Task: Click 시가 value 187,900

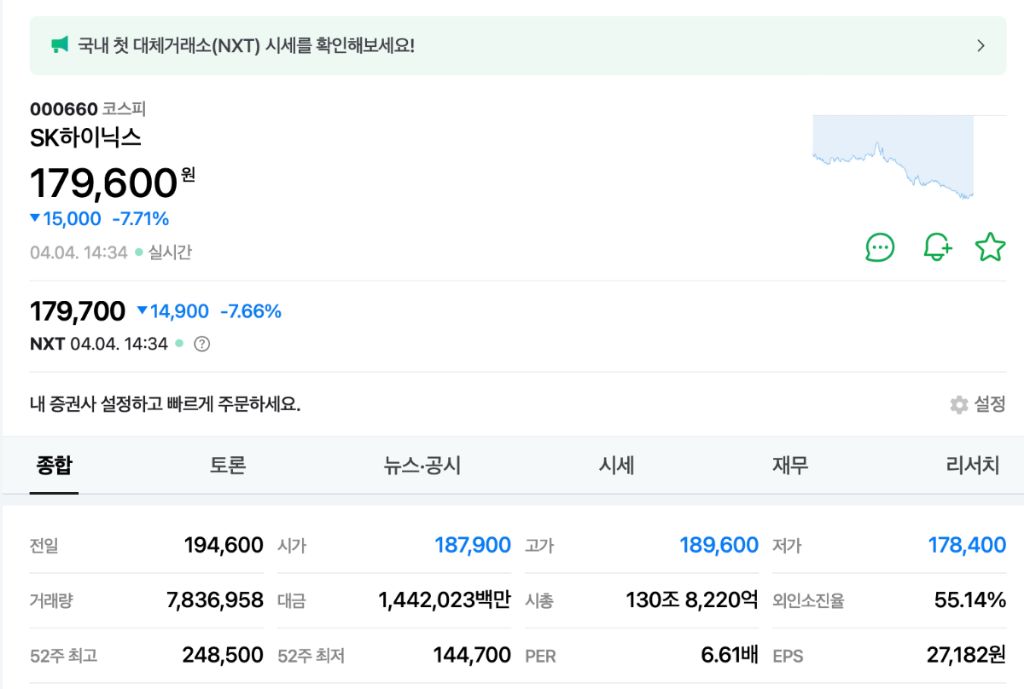Action: (473, 545)
